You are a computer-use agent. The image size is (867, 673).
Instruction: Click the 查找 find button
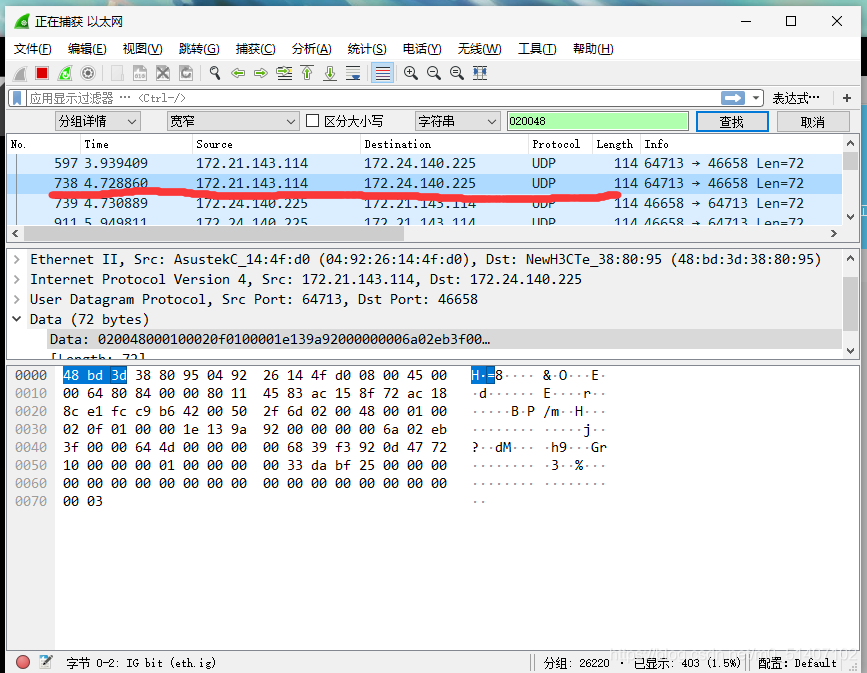tap(732, 122)
